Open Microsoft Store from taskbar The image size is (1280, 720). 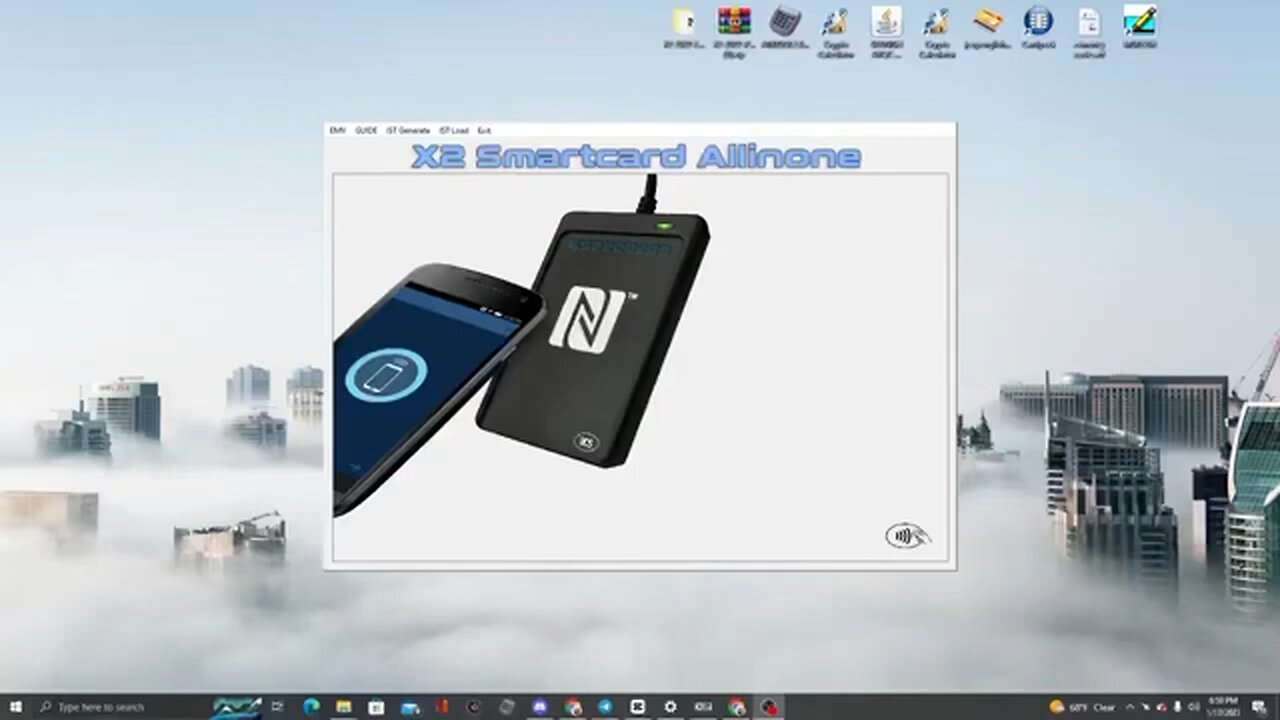click(376, 707)
